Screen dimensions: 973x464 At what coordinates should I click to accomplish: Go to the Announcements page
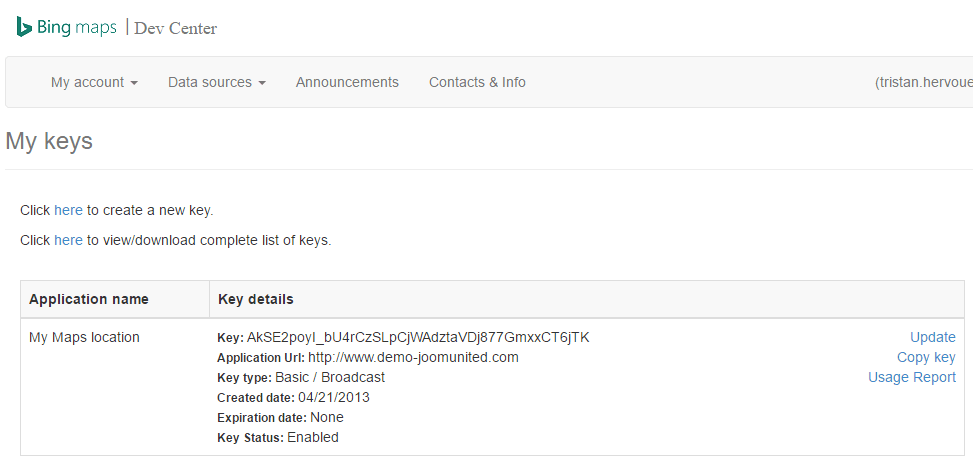[347, 82]
